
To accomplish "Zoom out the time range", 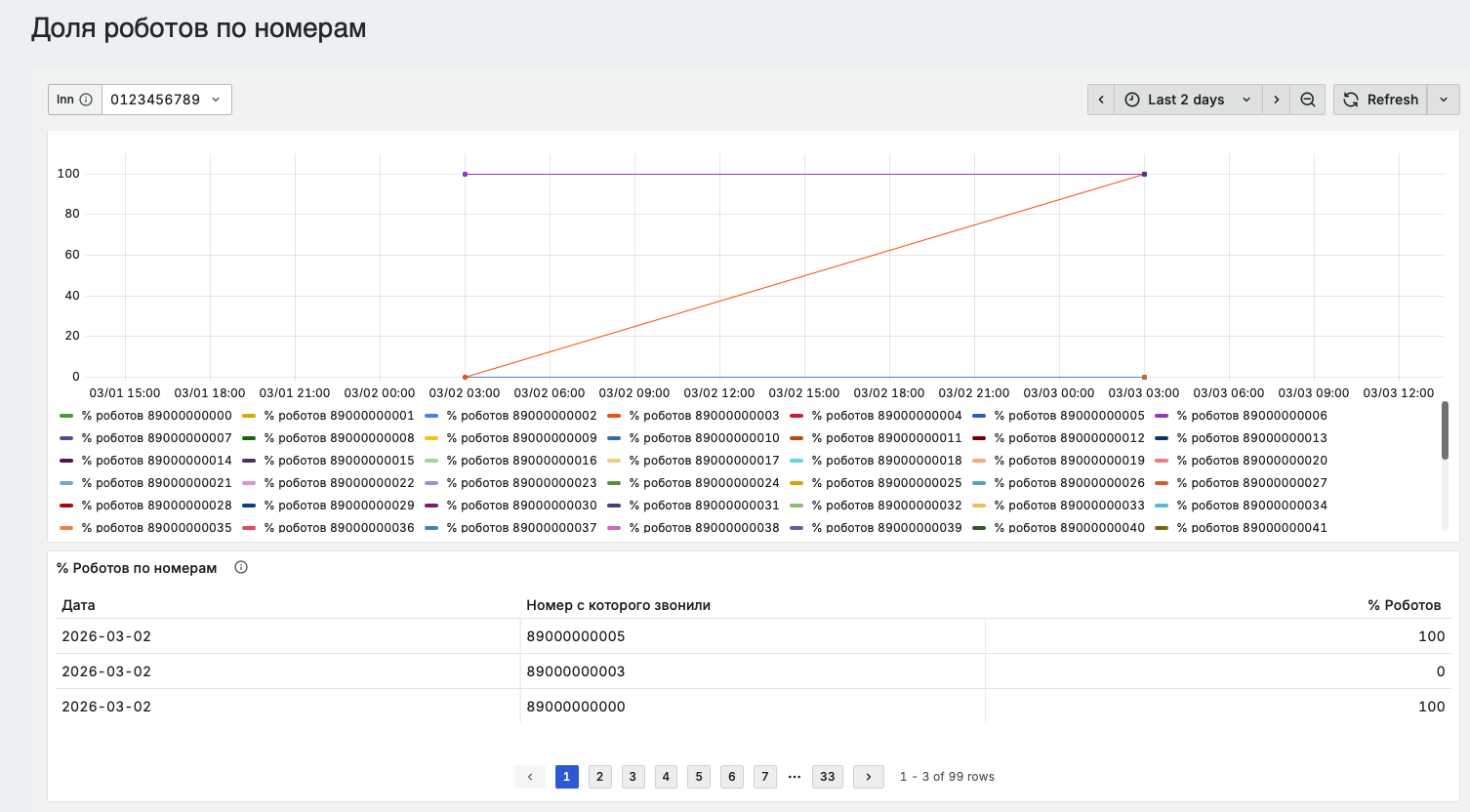I will pos(1308,100).
